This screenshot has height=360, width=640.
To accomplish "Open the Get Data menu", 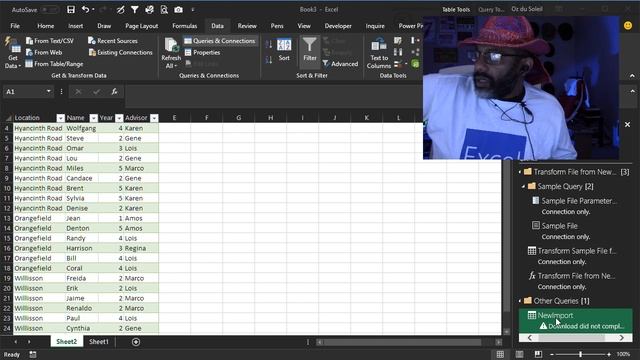I will pyautogui.click(x=13, y=53).
